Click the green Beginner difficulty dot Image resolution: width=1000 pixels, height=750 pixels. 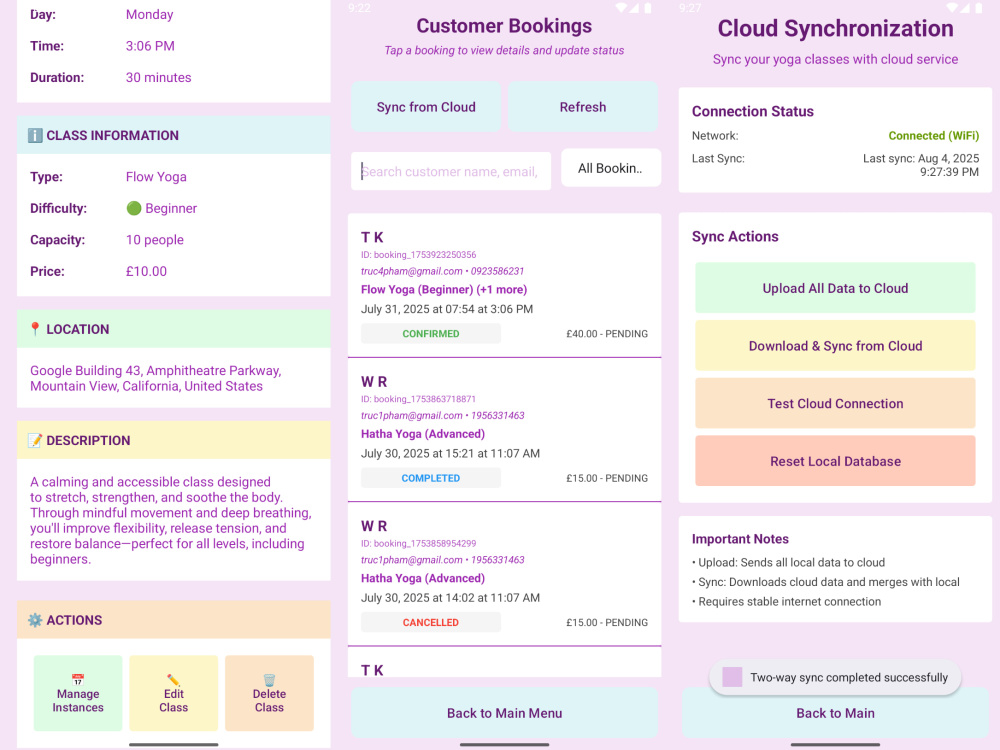coord(133,209)
